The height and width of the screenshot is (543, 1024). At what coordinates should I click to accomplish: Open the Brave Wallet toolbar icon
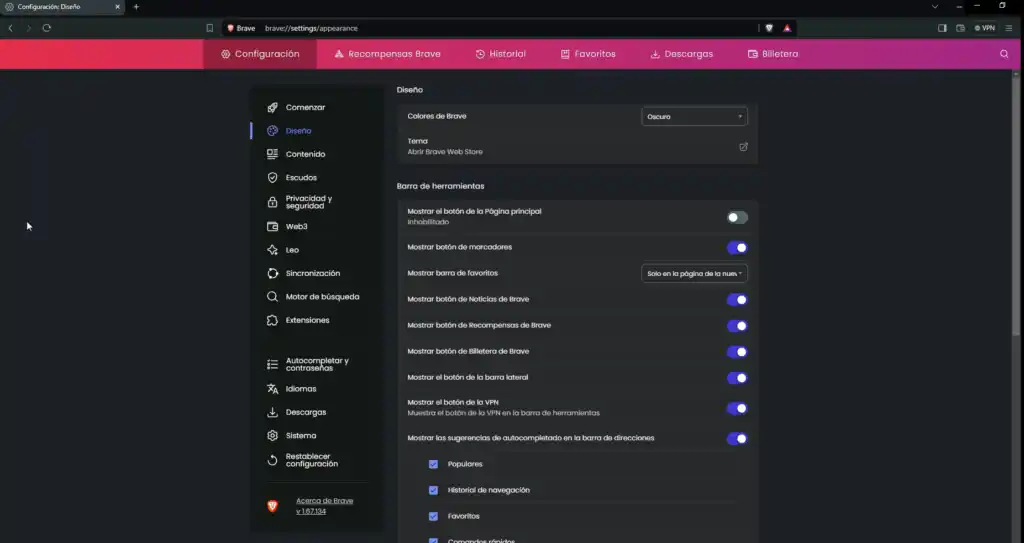[x=960, y=28]
